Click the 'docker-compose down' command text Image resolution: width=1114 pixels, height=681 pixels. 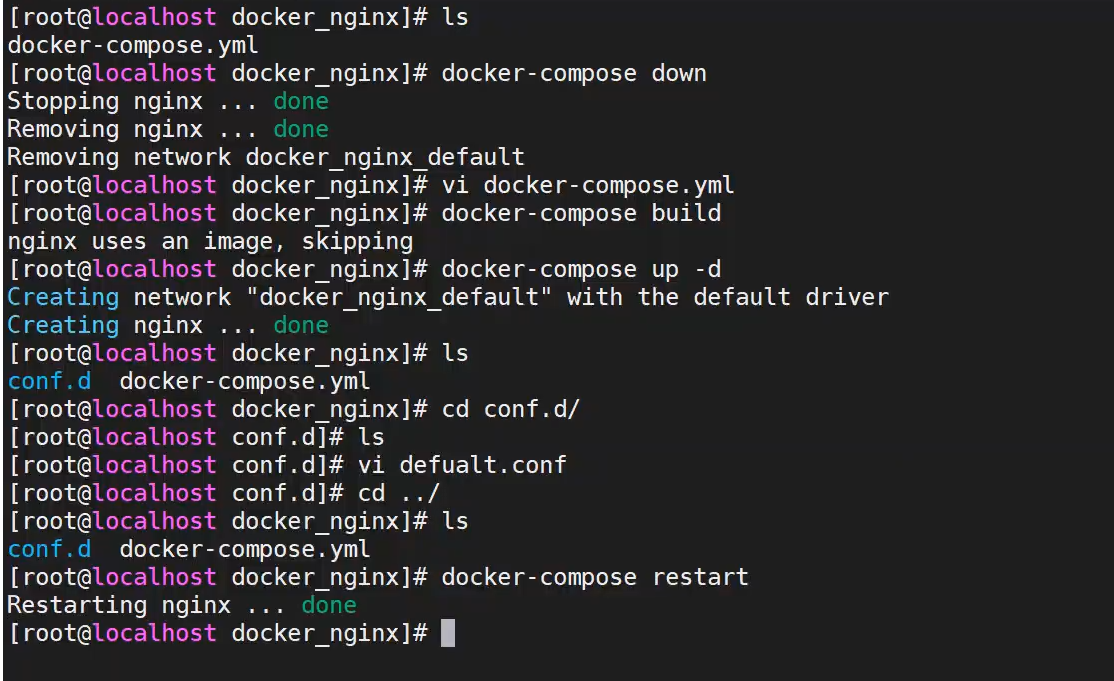[573, 73]
